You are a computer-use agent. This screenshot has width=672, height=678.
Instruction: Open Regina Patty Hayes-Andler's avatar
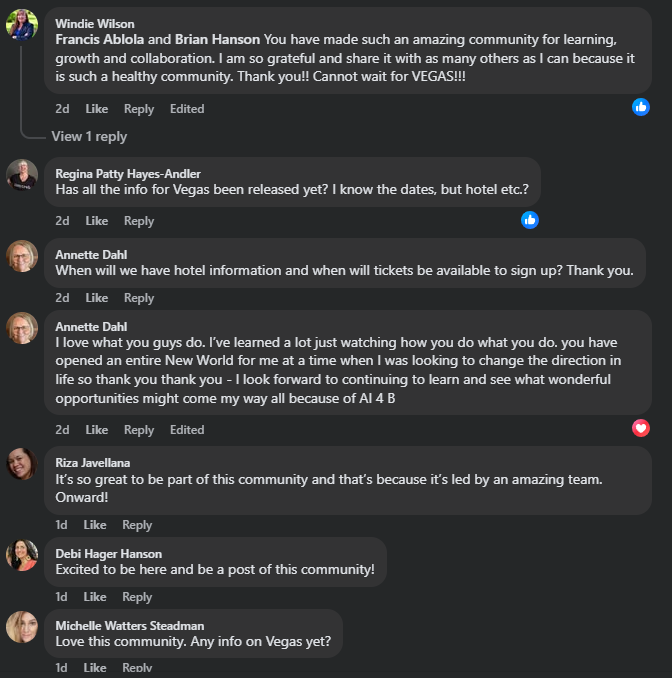[22, 175]
